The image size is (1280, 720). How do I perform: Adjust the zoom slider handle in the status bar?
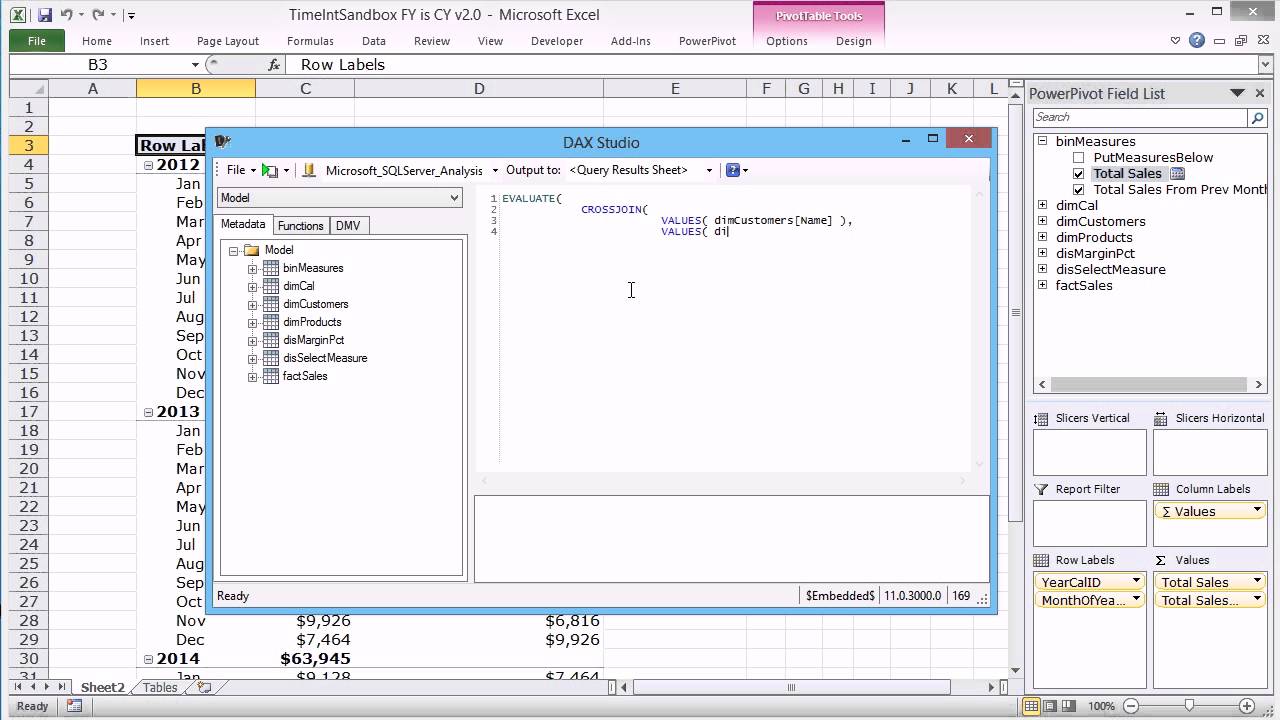[x=1189, y=706]
